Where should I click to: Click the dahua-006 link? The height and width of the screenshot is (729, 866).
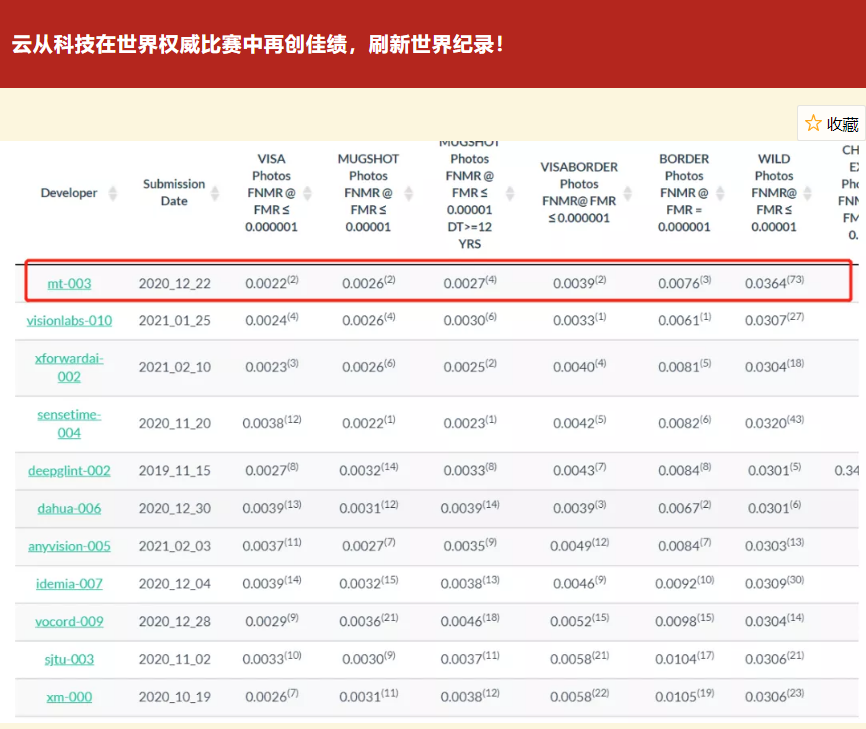click(x=69, y=508)
